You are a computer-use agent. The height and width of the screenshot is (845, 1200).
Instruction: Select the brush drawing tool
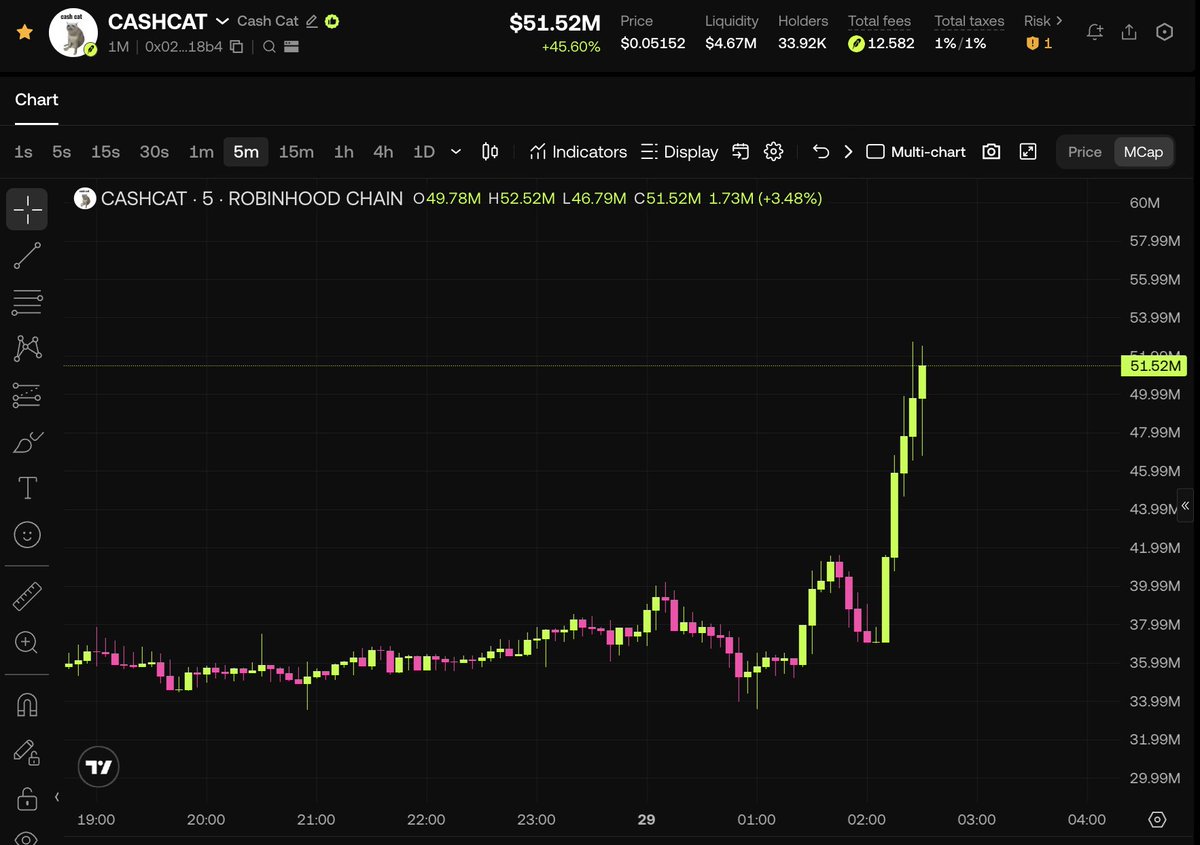(27, 442)
